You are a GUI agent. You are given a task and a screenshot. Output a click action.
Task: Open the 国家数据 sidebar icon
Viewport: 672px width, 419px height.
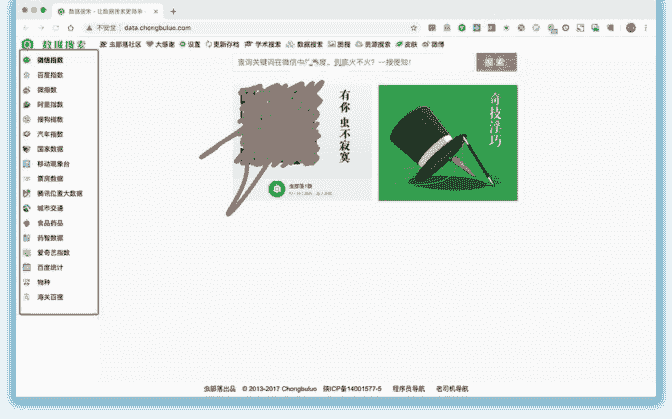pyautogui.click(x=27, y=149)
